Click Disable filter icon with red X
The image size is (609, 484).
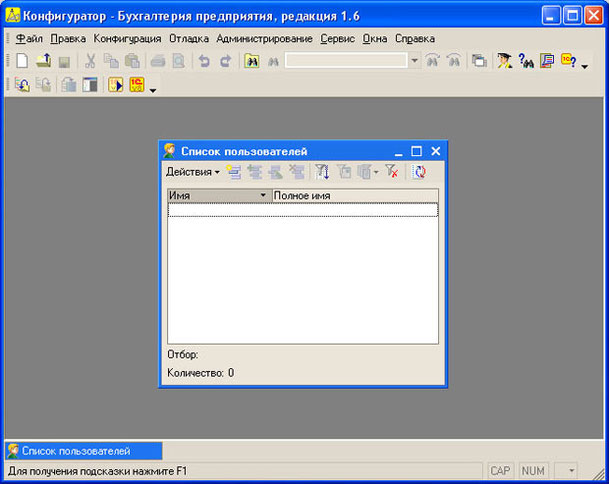click(x=392, y=171)
